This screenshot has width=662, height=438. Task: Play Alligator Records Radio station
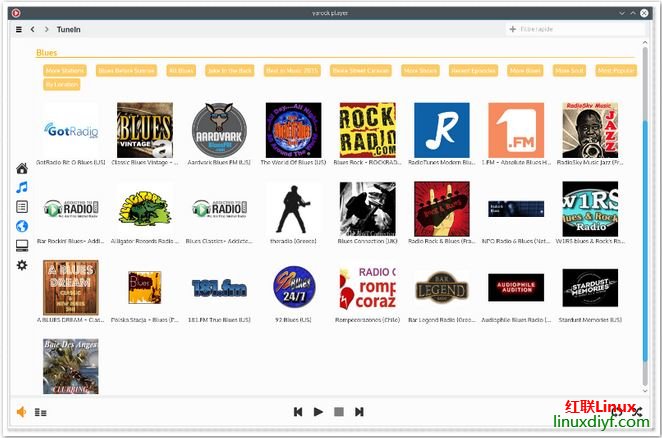click(145, 209)
